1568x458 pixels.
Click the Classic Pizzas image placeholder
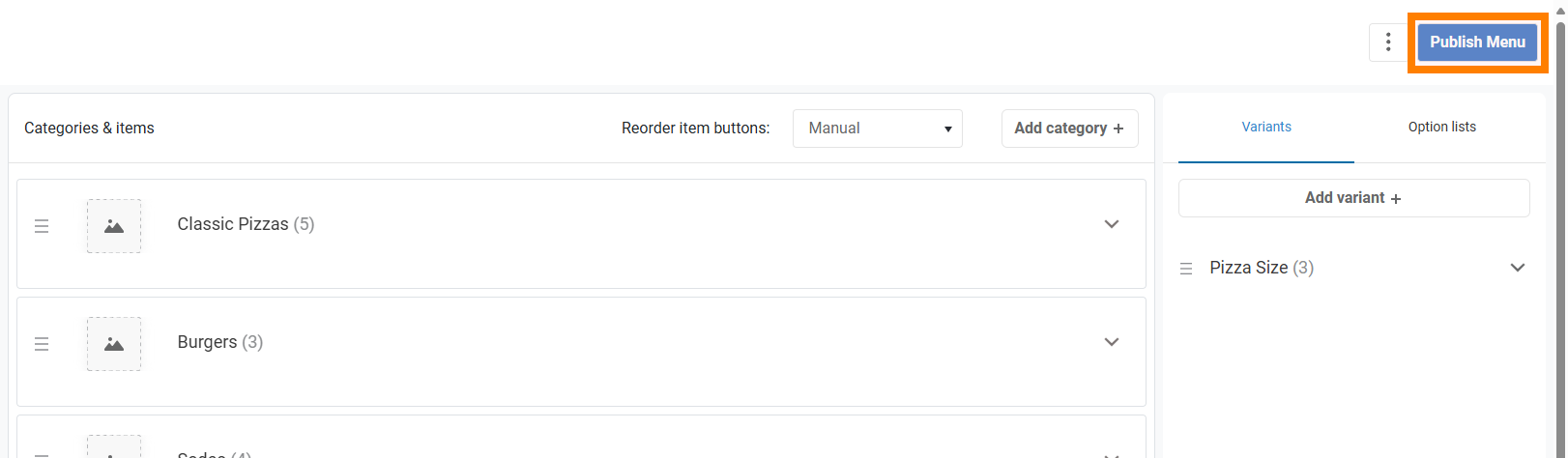[114, 226]
